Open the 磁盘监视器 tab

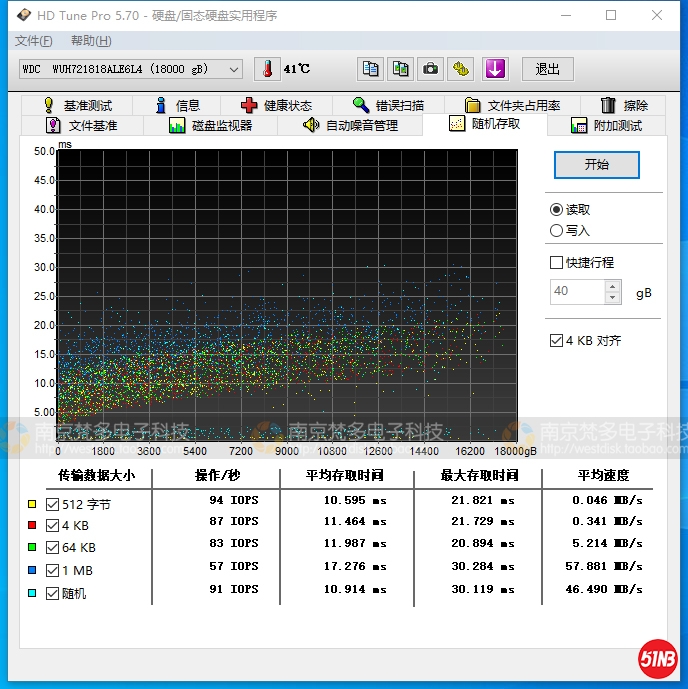coord(211,125)
